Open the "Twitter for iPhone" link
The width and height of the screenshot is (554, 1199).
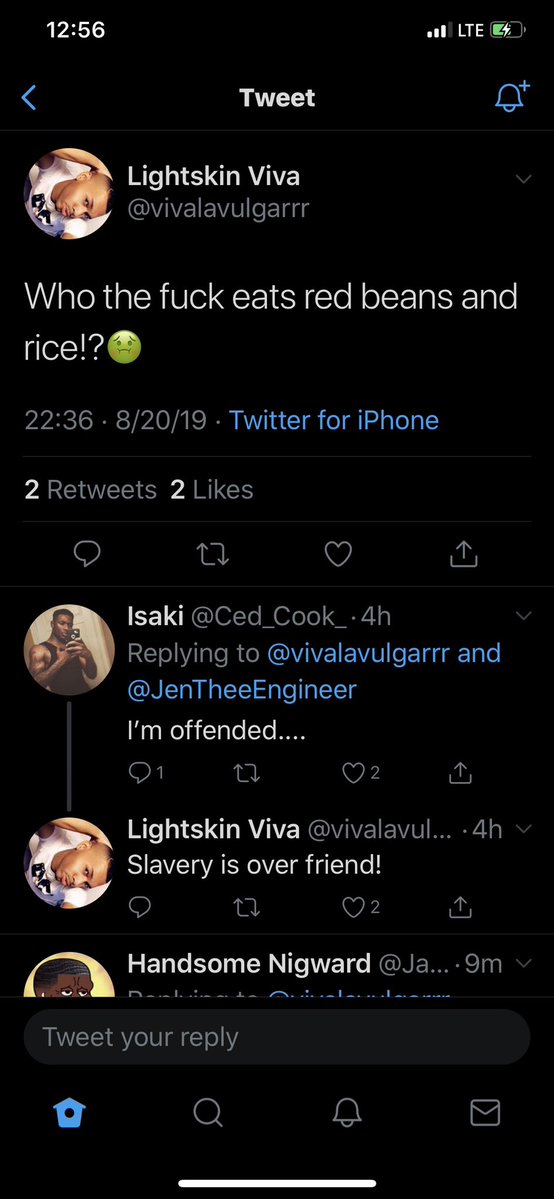[x=334, y=420]
